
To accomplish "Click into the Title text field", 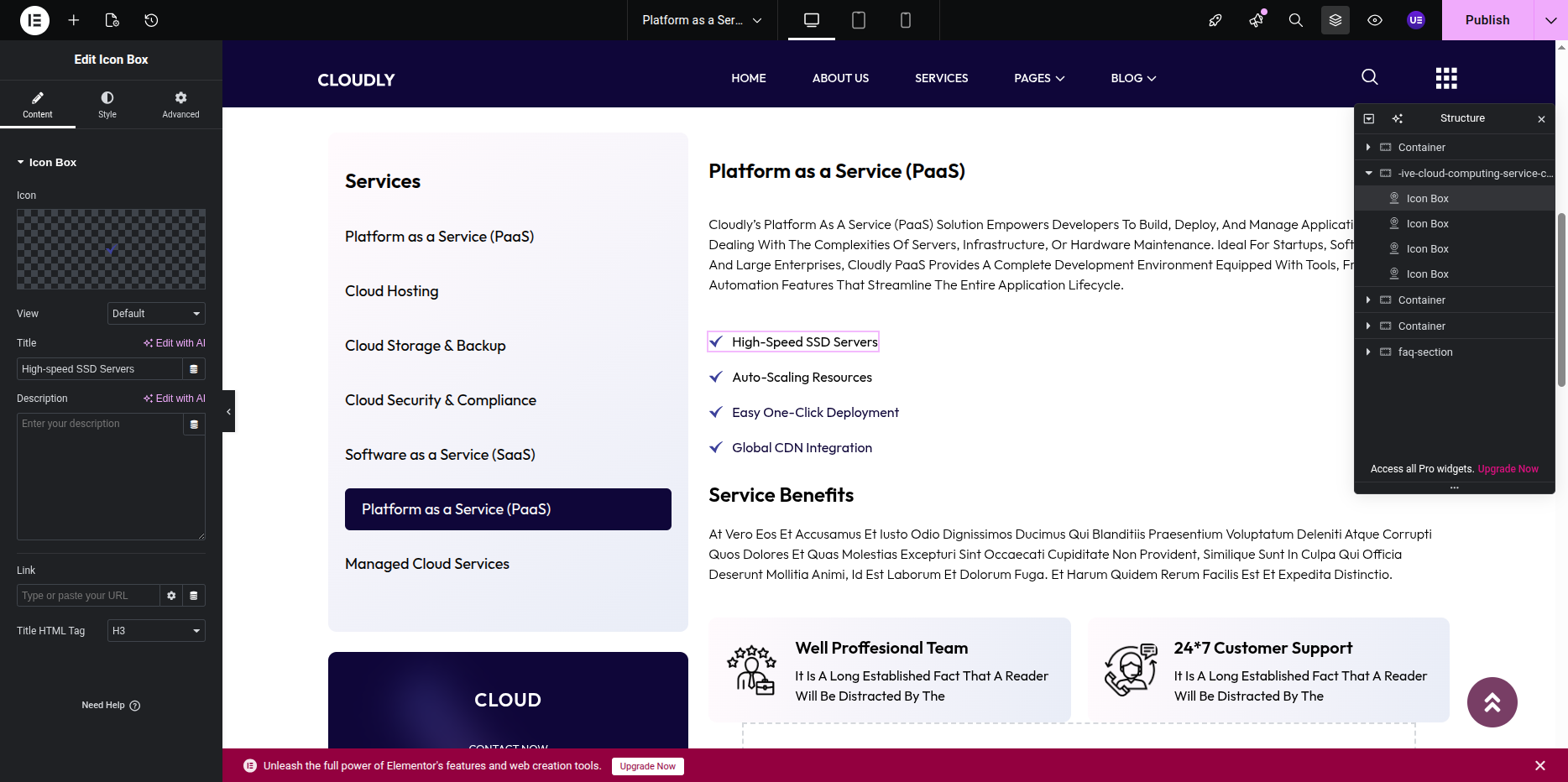I will (x=99, y=369).
